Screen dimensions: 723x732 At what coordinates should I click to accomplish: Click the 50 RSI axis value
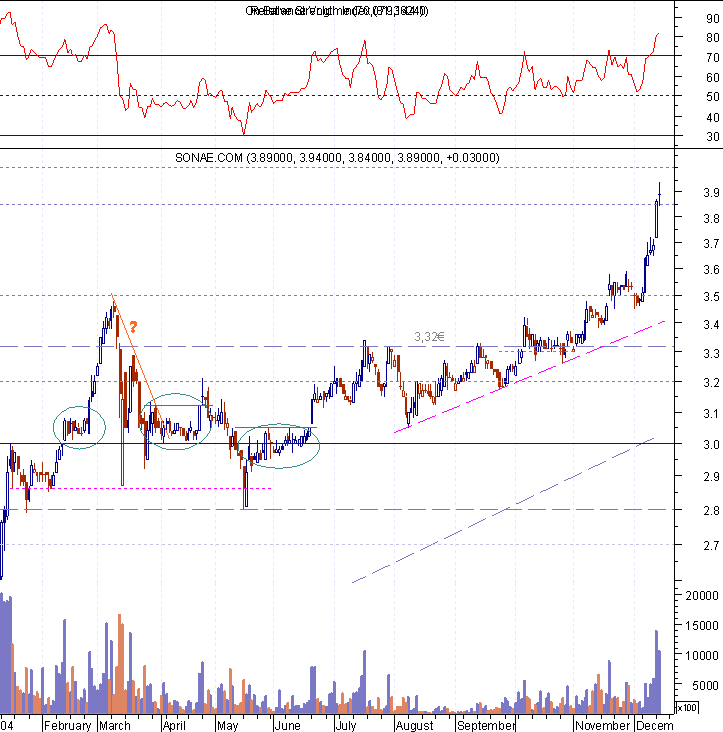pyautogui.click(x=712, y=97)
